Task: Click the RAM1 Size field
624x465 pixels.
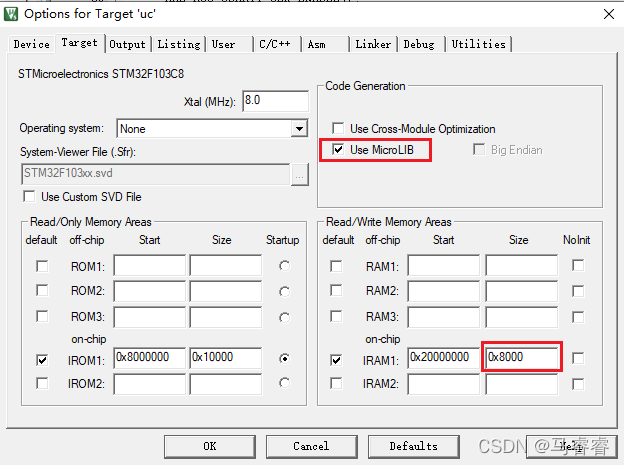Action: click(x=522, y=265)
